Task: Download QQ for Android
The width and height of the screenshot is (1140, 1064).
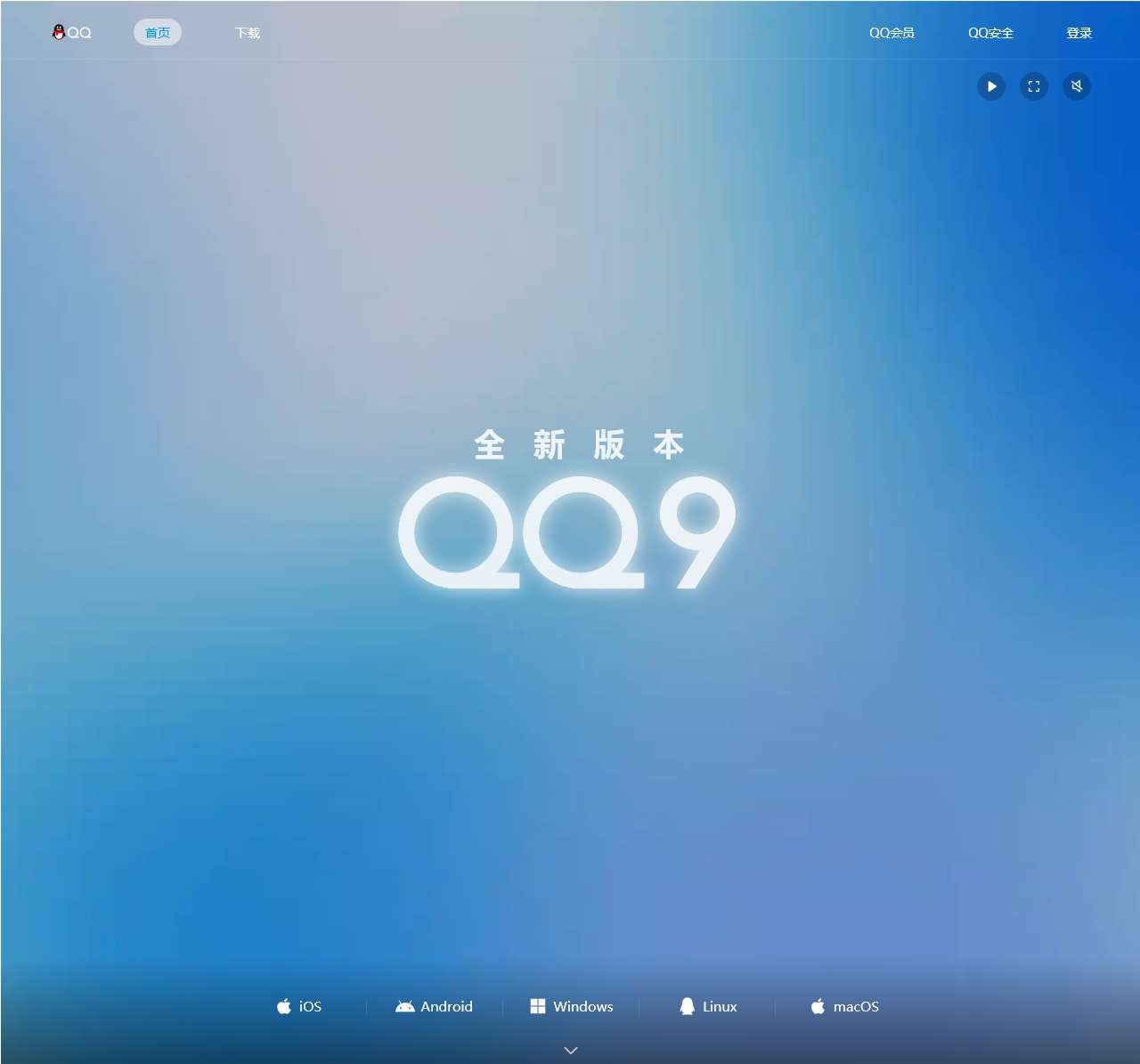Action: coord(434,1006)
